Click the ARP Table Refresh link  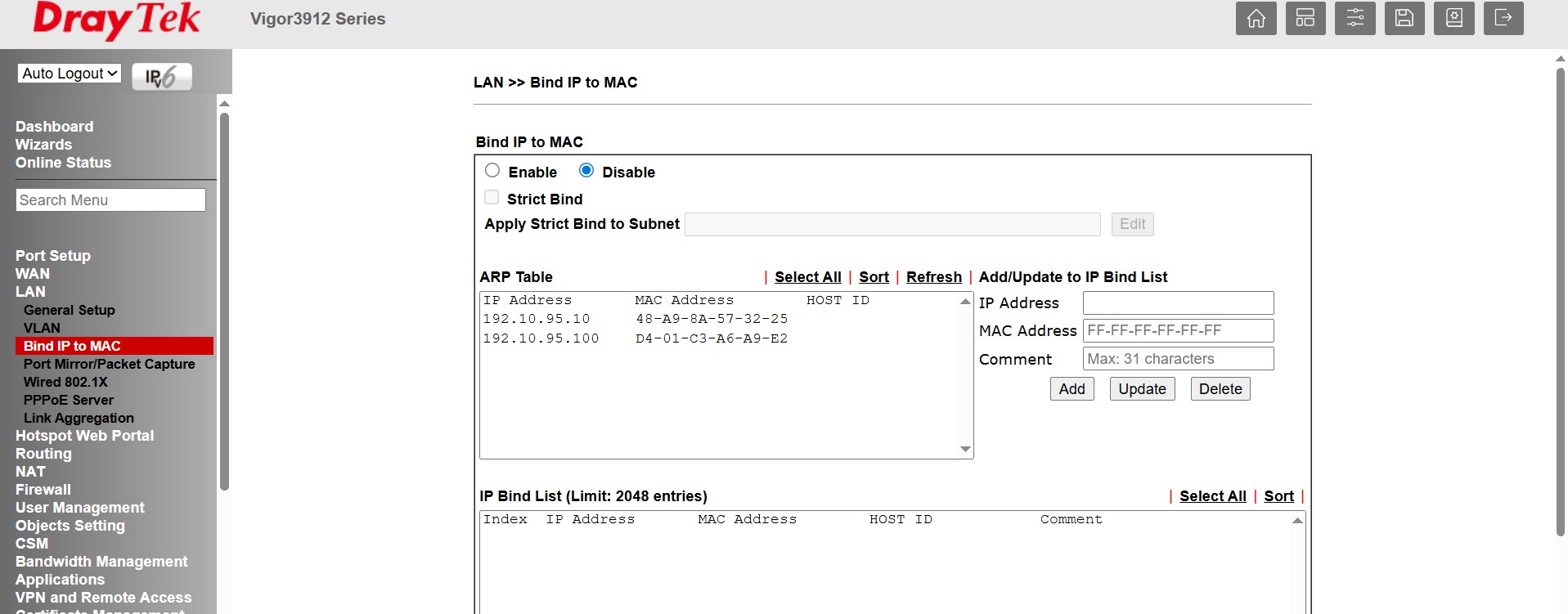pyautogui.click(x=933, y=277)
